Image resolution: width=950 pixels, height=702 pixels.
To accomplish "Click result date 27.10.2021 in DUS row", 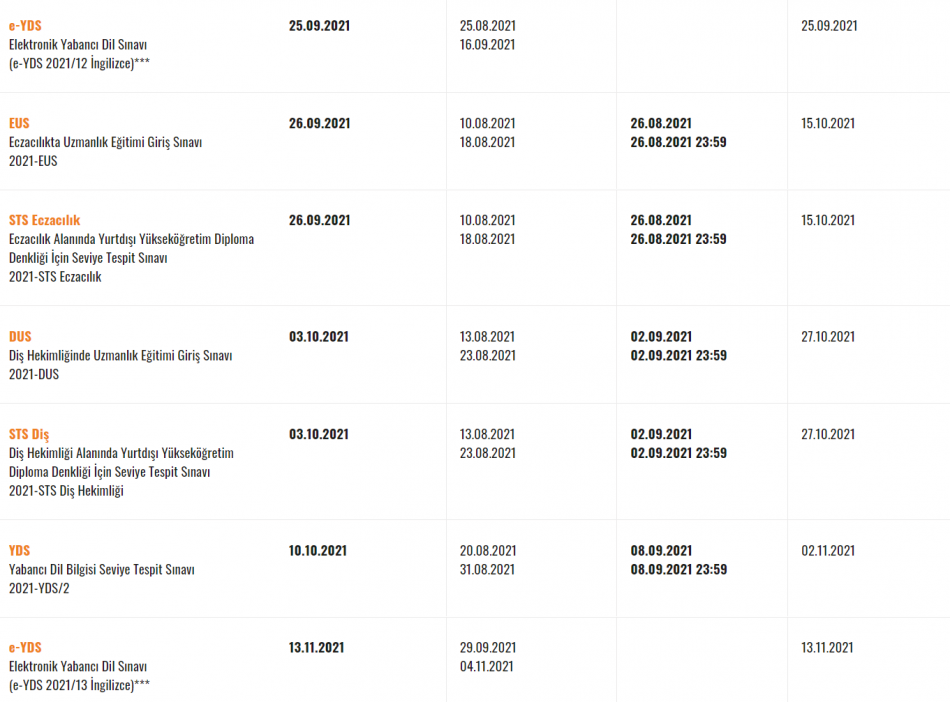I will [828, 336].
